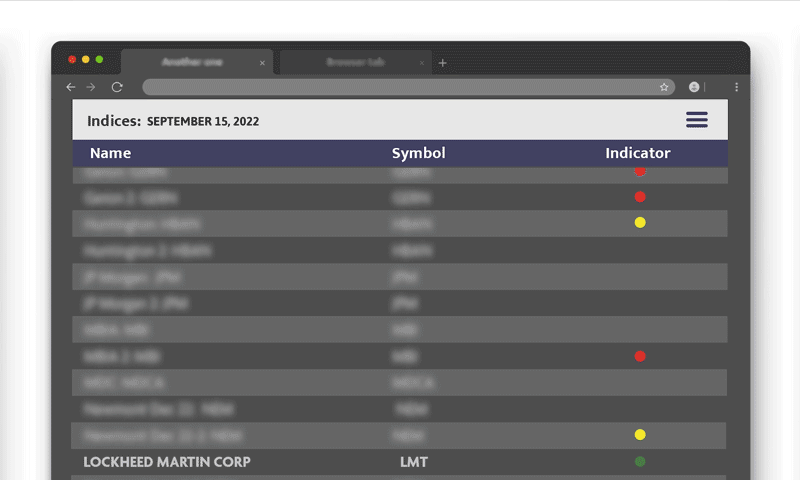The image size is (800, 480).
Task: Select the "Another one" tab
Action: pyautogui.click(x=192, y=63)
